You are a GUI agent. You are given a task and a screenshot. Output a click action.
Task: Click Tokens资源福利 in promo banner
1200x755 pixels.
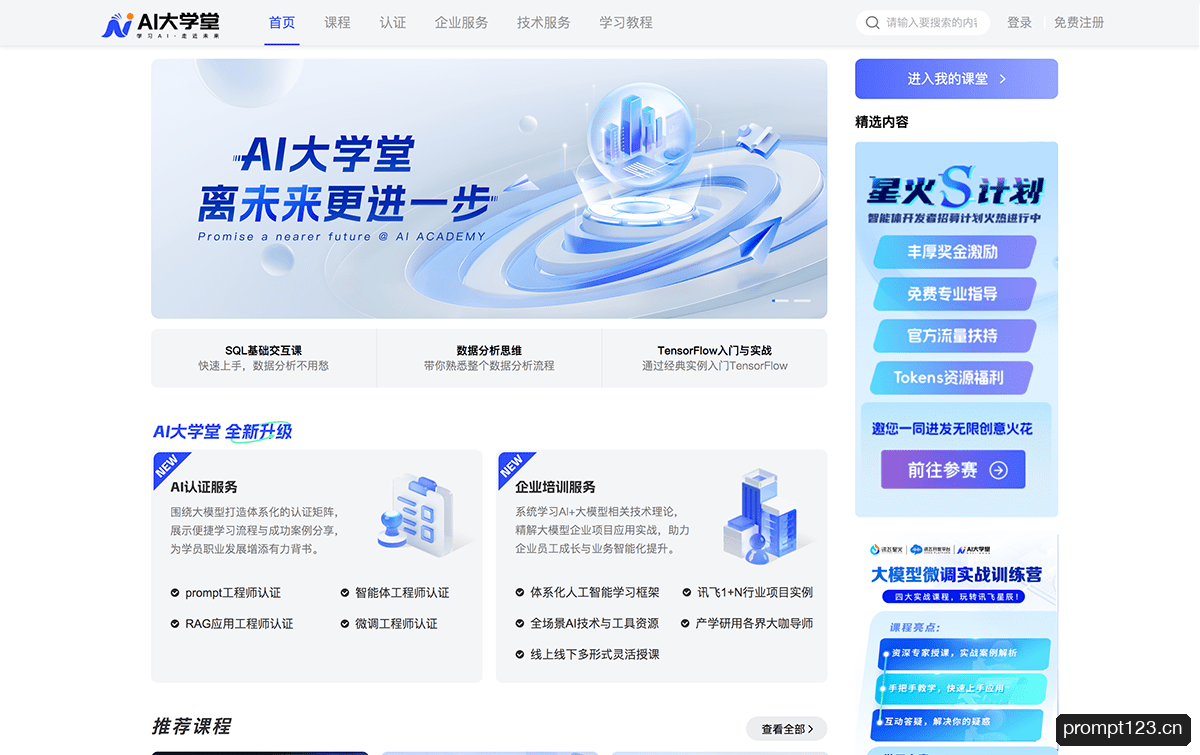click(949, 378)
